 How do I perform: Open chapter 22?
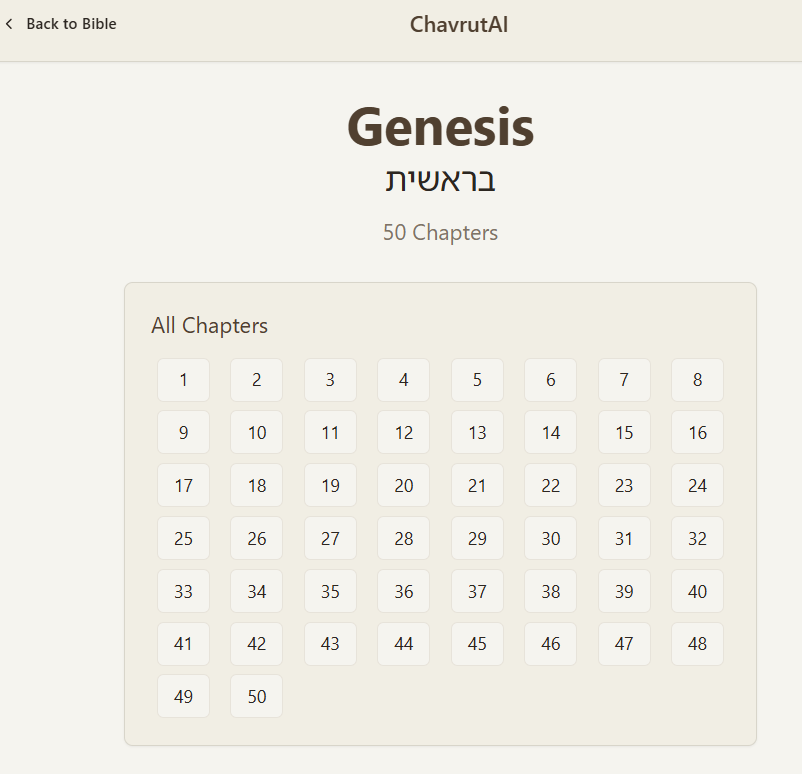click(x=550, y=485)
